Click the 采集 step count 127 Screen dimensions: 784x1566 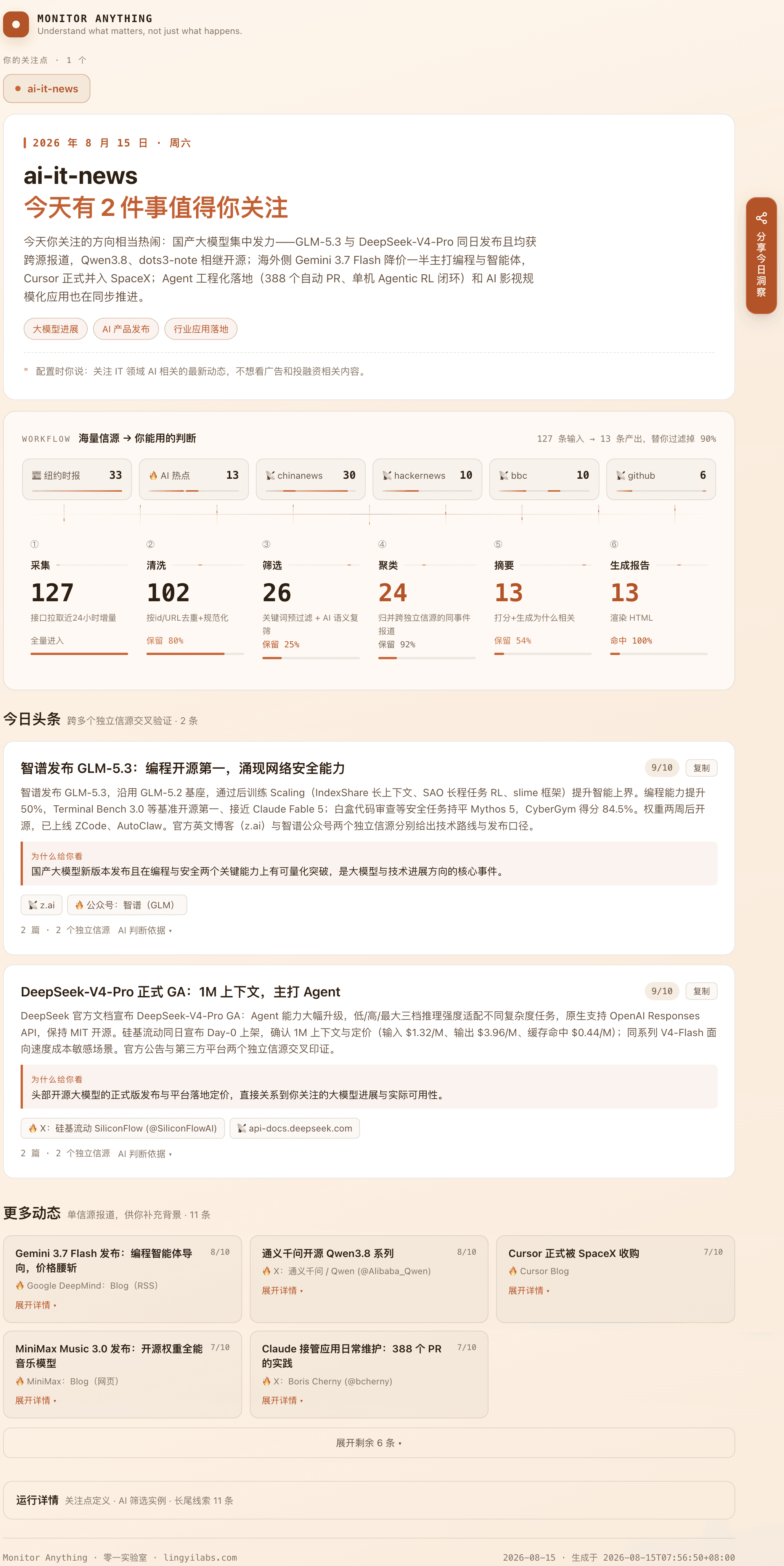pos(52,593)
